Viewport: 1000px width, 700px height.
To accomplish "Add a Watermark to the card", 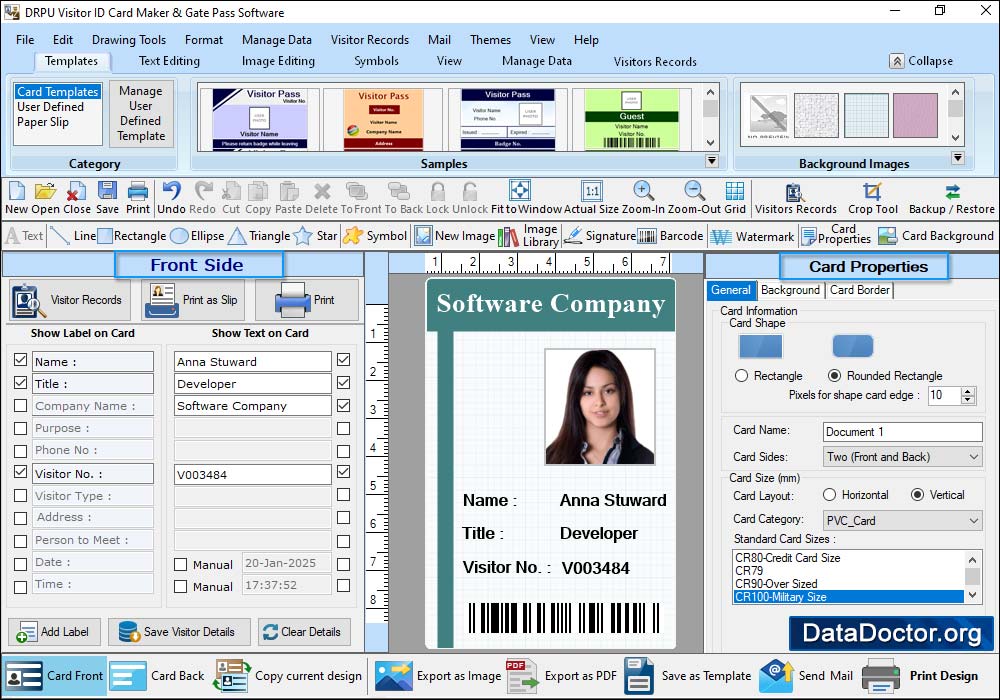I will point(753,237).
